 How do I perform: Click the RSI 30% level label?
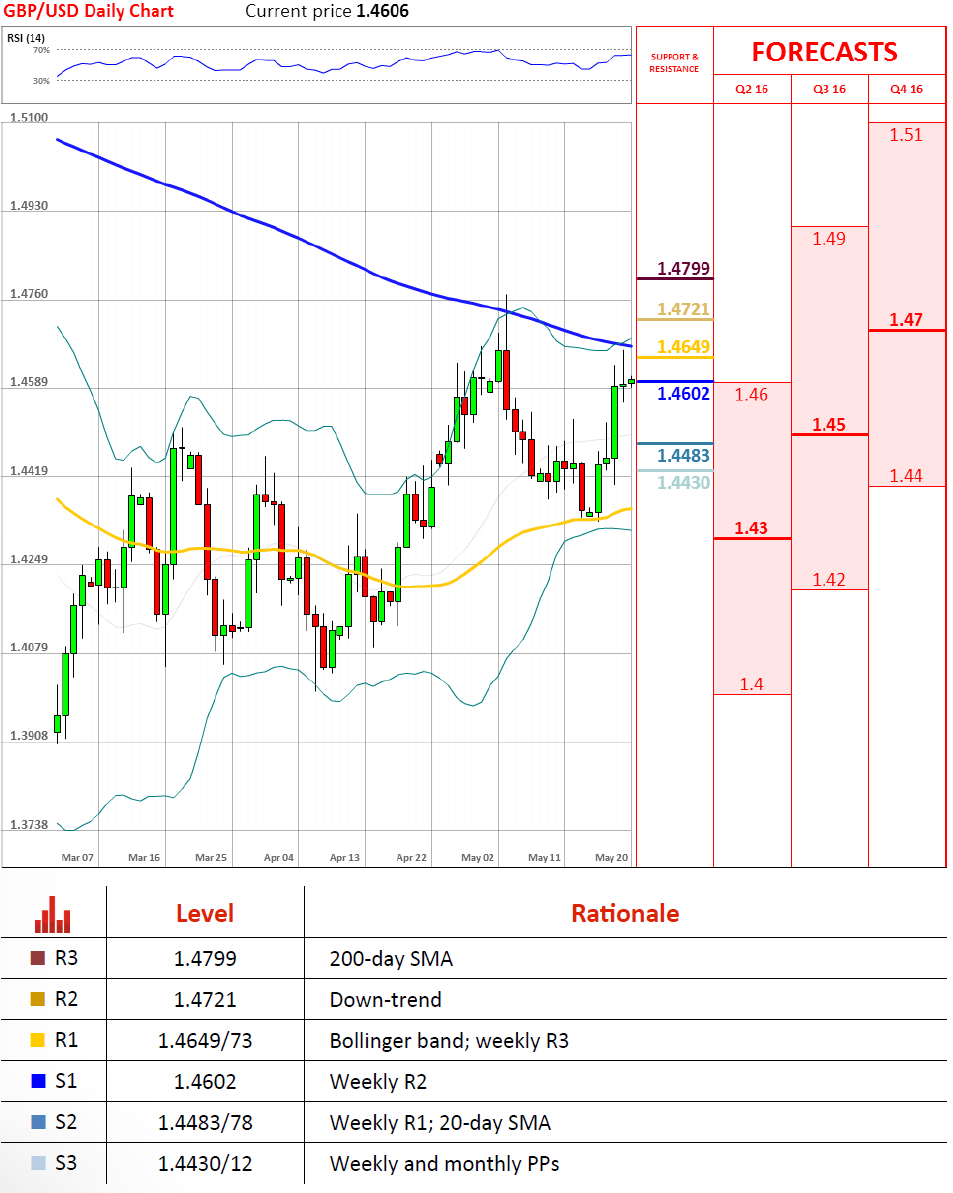click(41, 81)
